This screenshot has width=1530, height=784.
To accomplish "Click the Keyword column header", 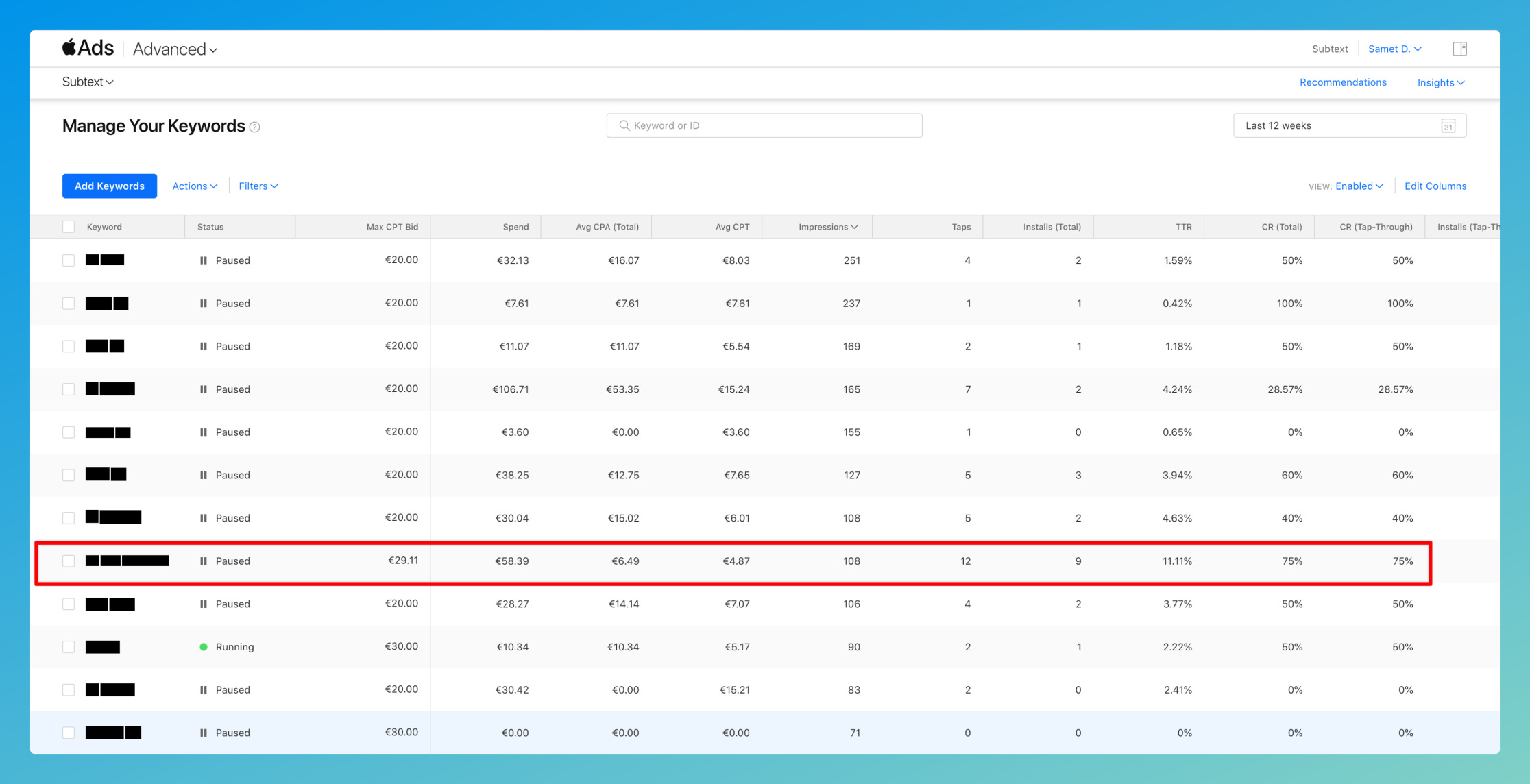I will coord(104,227).
